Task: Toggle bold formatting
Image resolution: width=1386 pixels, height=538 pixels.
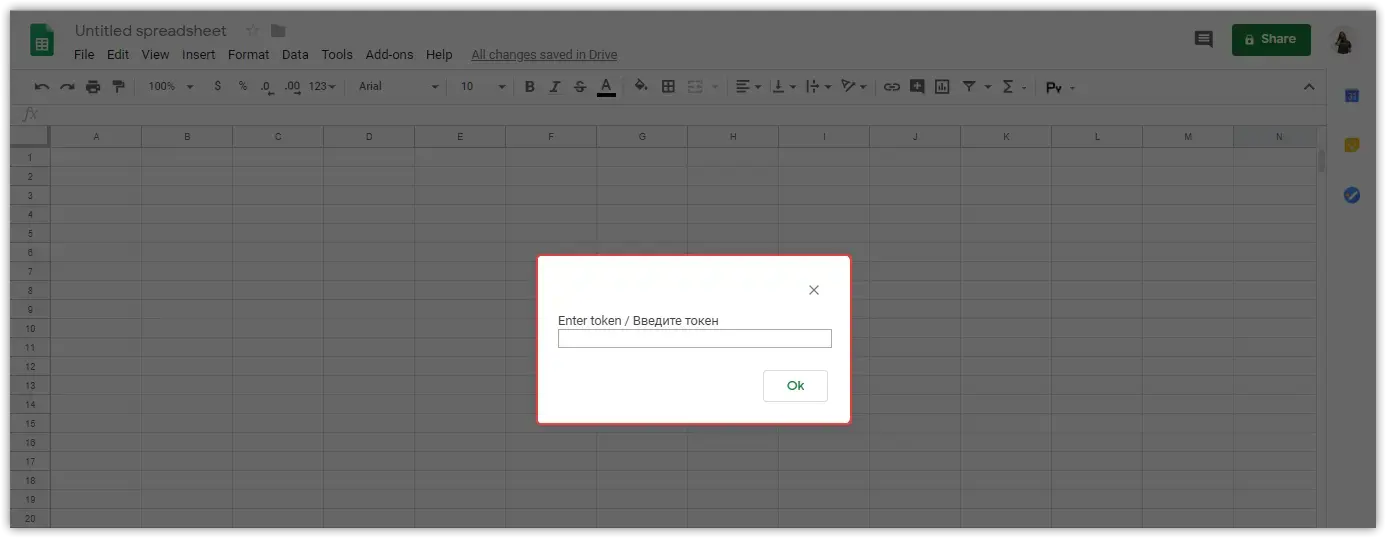Action: pyautogui.click(x=530, y=87)
